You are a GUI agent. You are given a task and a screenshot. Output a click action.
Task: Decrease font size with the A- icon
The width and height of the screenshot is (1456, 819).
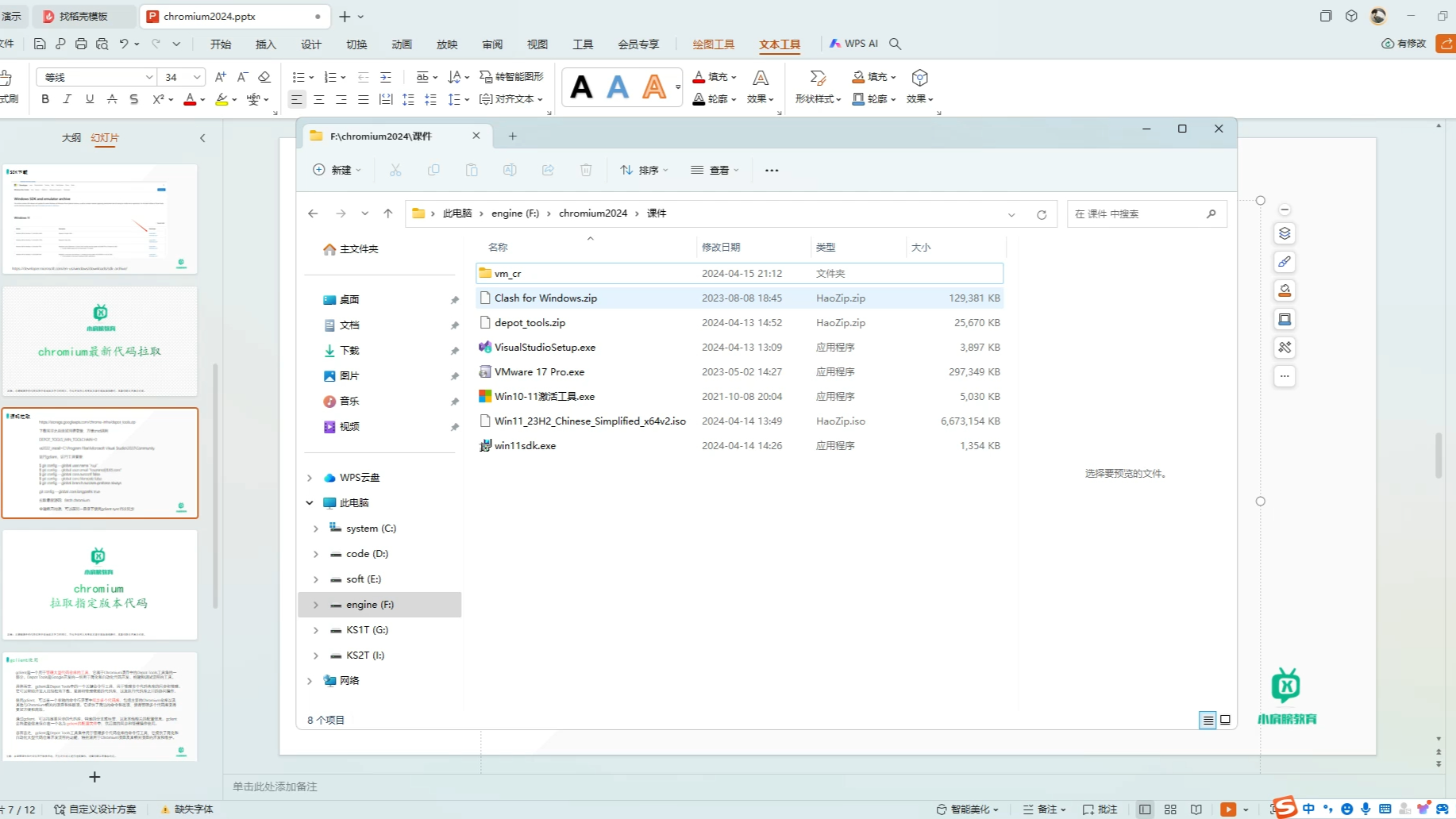point(242,77)
